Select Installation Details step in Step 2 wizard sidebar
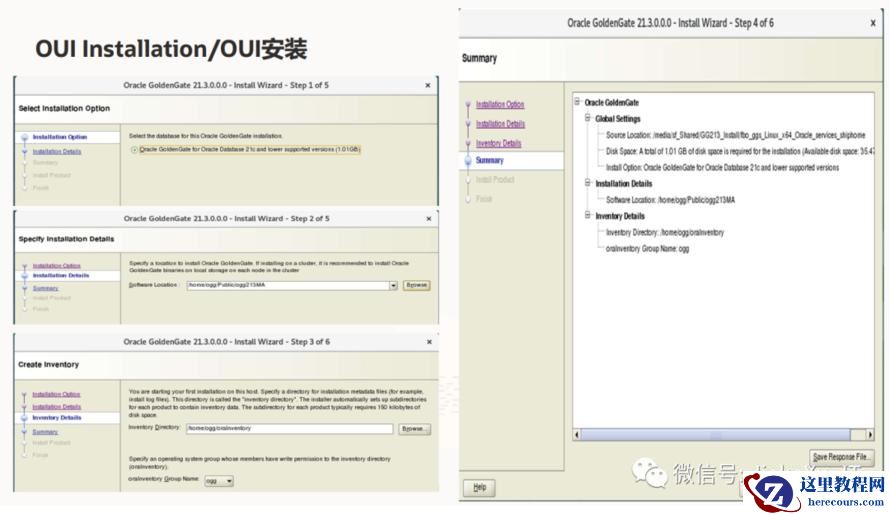The image size is (890, 514). [x=61, y=275]
